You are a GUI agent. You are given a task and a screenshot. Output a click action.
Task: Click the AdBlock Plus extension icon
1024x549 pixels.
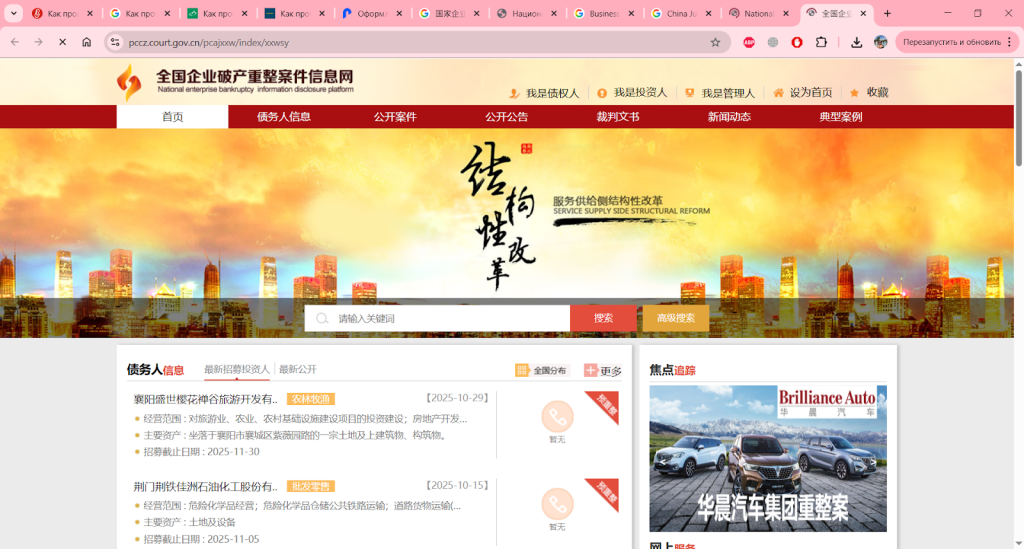click(x=748, y=42)
